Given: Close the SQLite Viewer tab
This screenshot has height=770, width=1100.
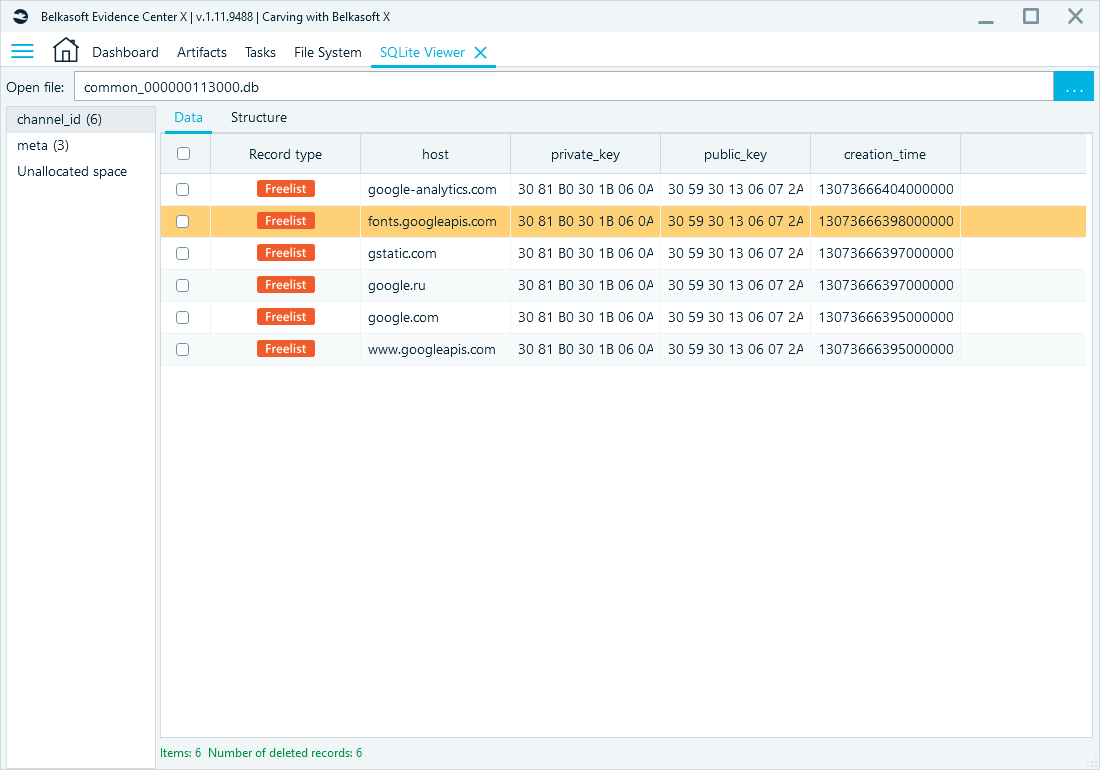Looking at the screenshot, I should pyautogui.click(x=481, y=53).
